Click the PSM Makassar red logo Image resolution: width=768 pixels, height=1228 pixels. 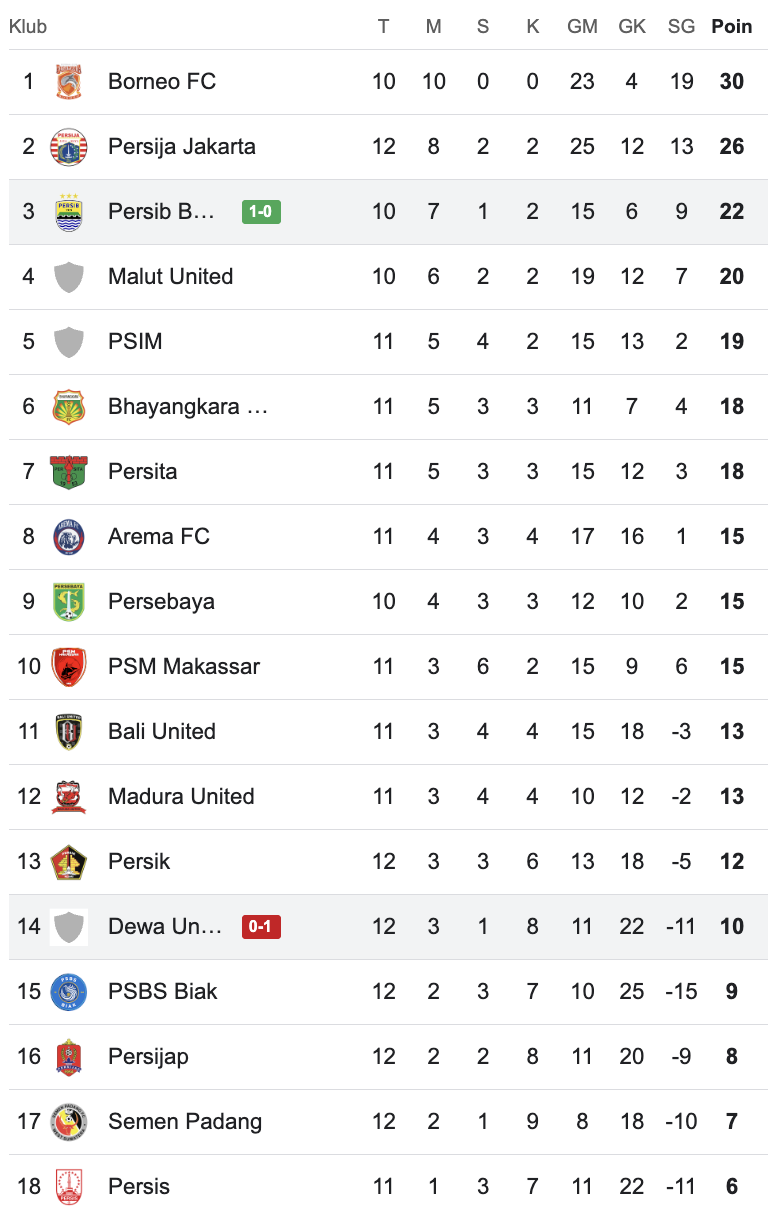(69, 666)
